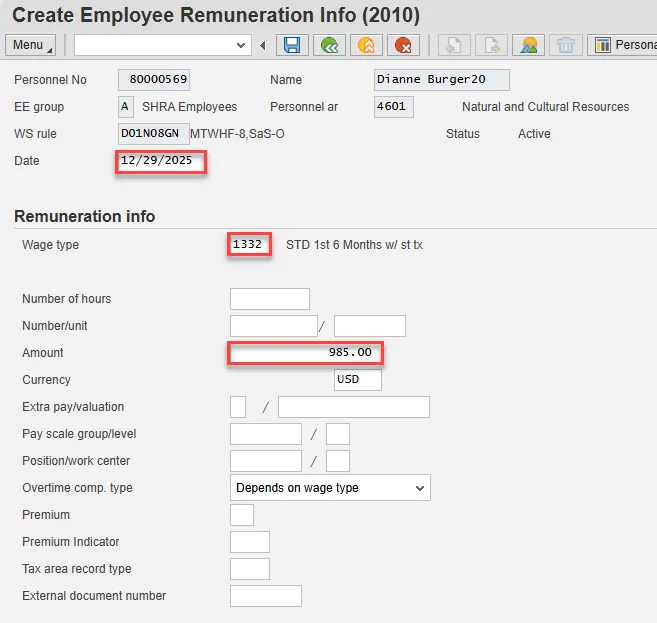The width and height of the screenshot is (657, 623).
Task: Click the Previous record icon
Action: [x=455, y=45]
